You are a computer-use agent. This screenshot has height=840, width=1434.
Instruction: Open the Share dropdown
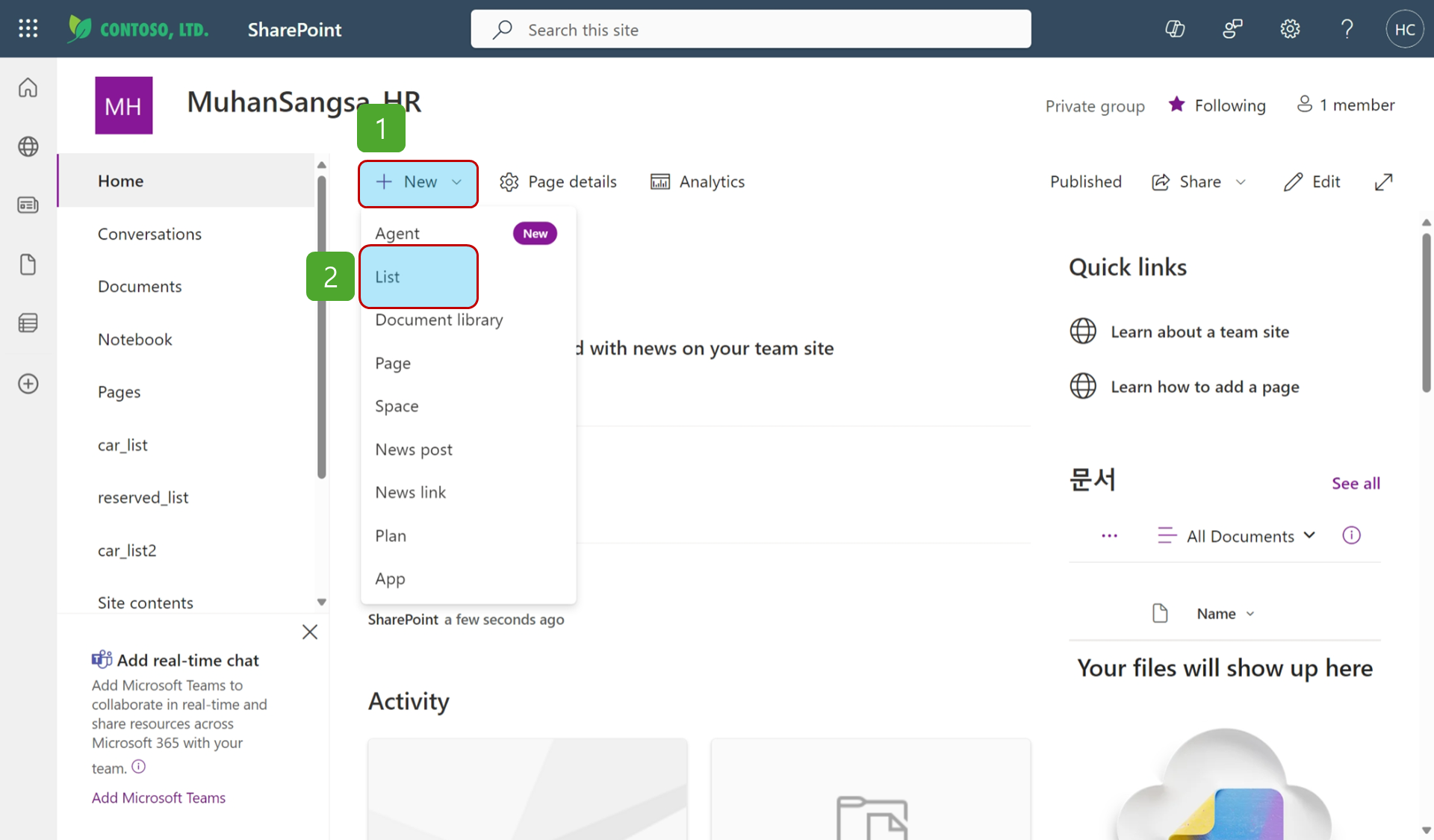(1199, 181)
